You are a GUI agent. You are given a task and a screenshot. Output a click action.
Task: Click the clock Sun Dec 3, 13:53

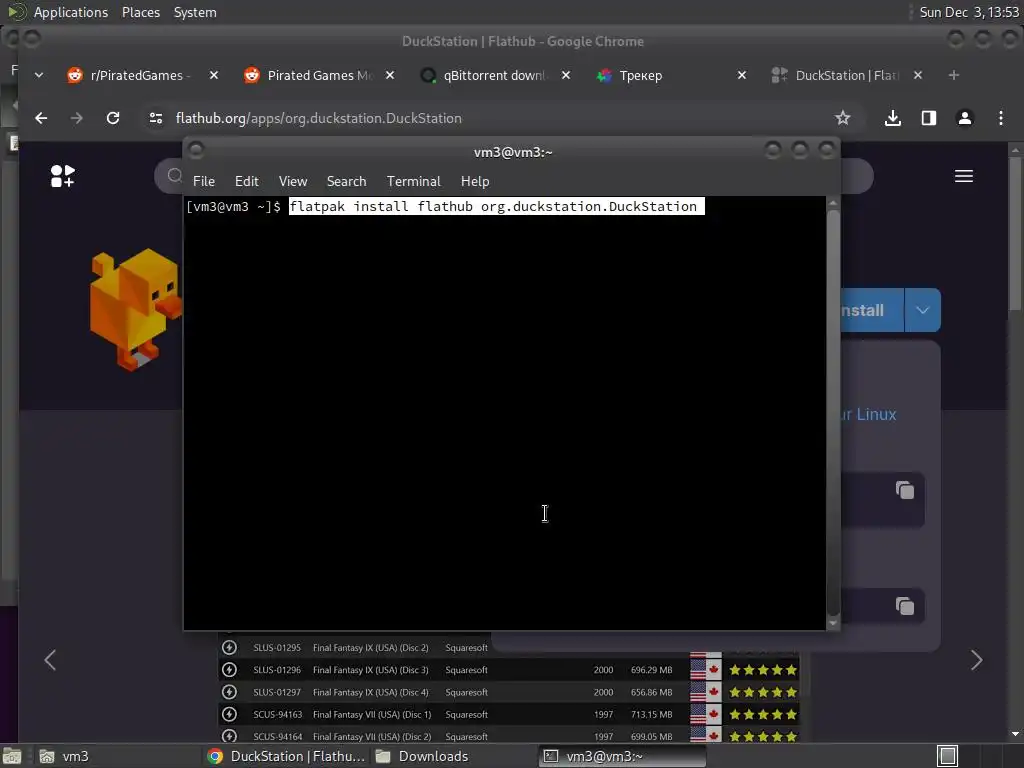[x=969, y=12]
